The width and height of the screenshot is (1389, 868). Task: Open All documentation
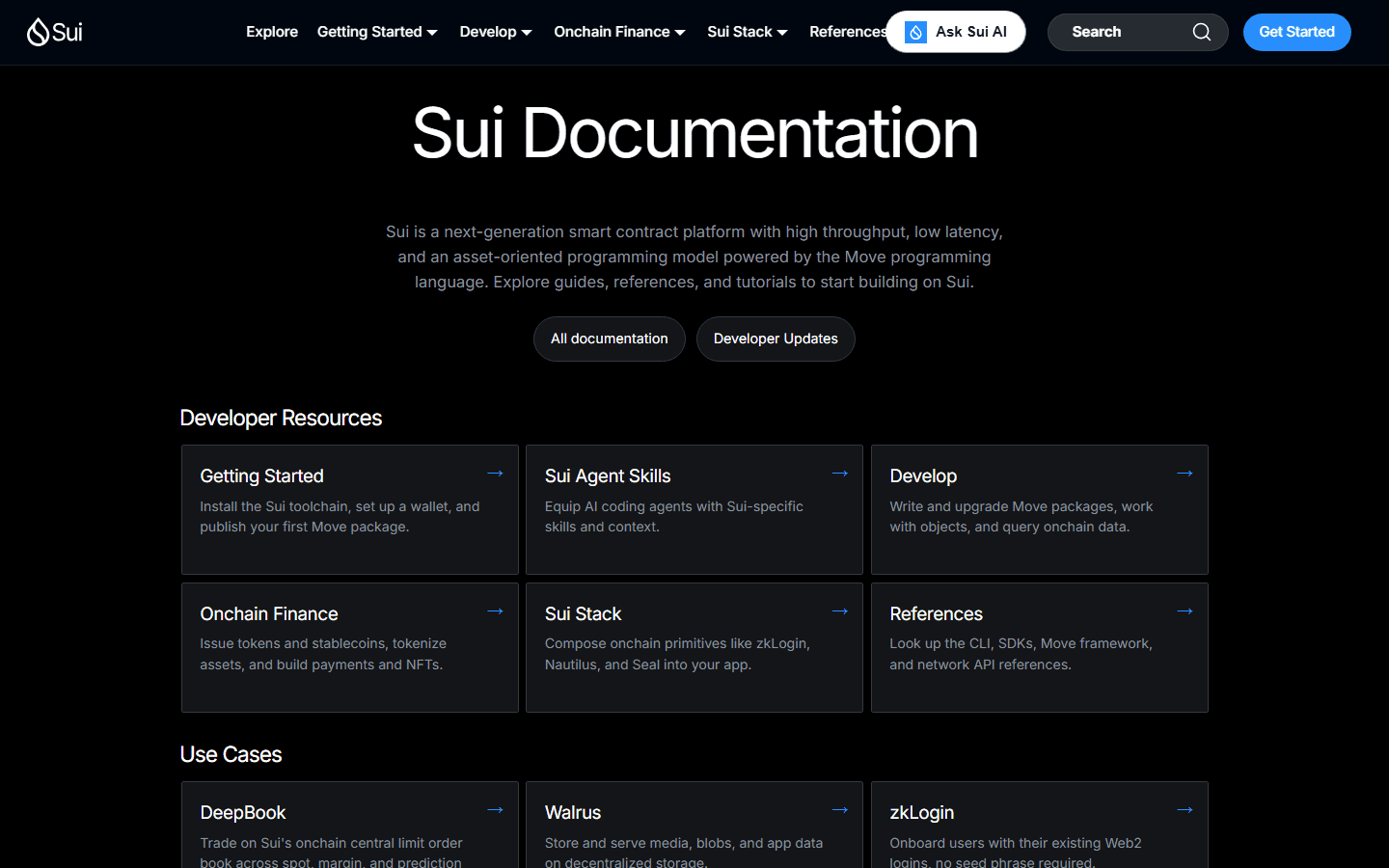[x=610, y=339]
